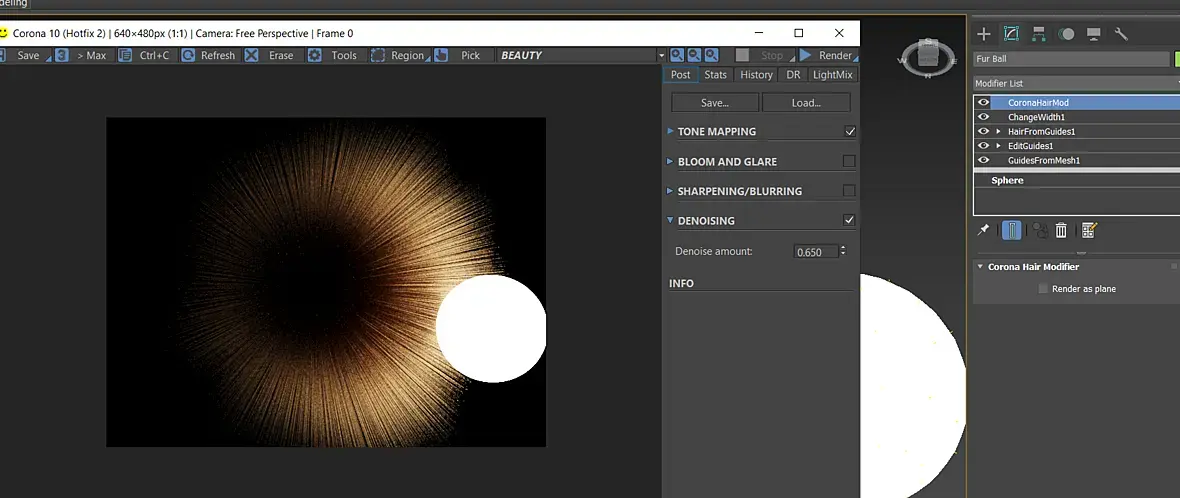The height and width of the screenshot is (498, 1180).
Task: Start rendering with the Render button
Action: pos(826,56)
